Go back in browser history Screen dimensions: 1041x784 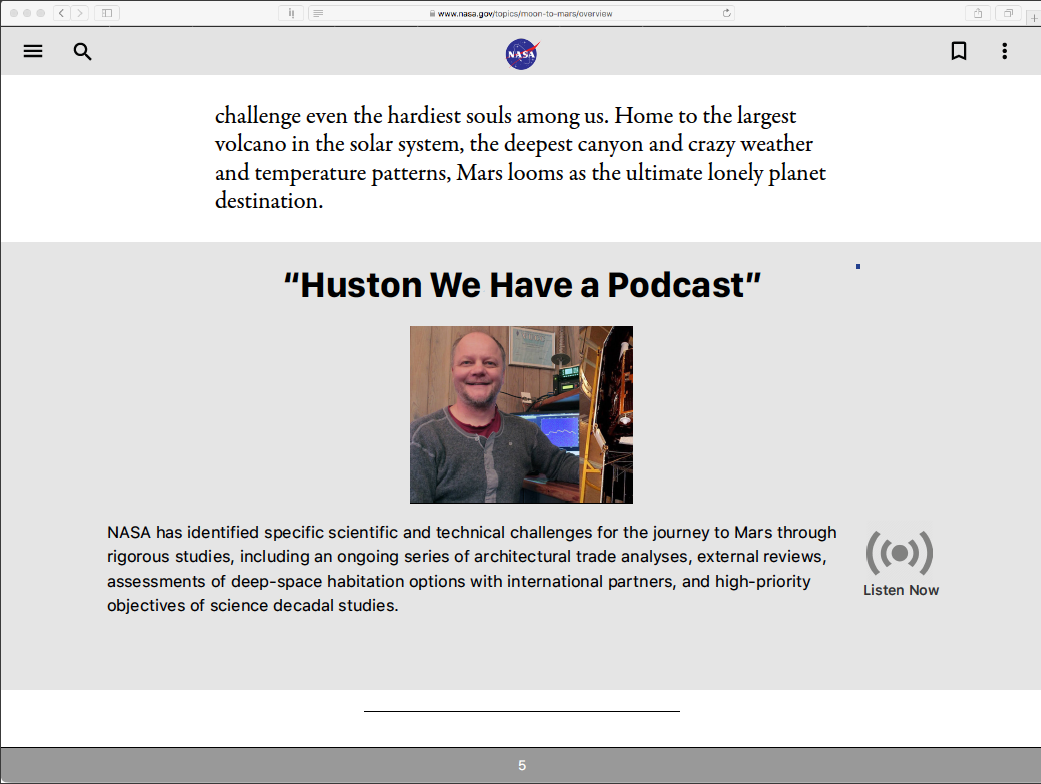62,13
